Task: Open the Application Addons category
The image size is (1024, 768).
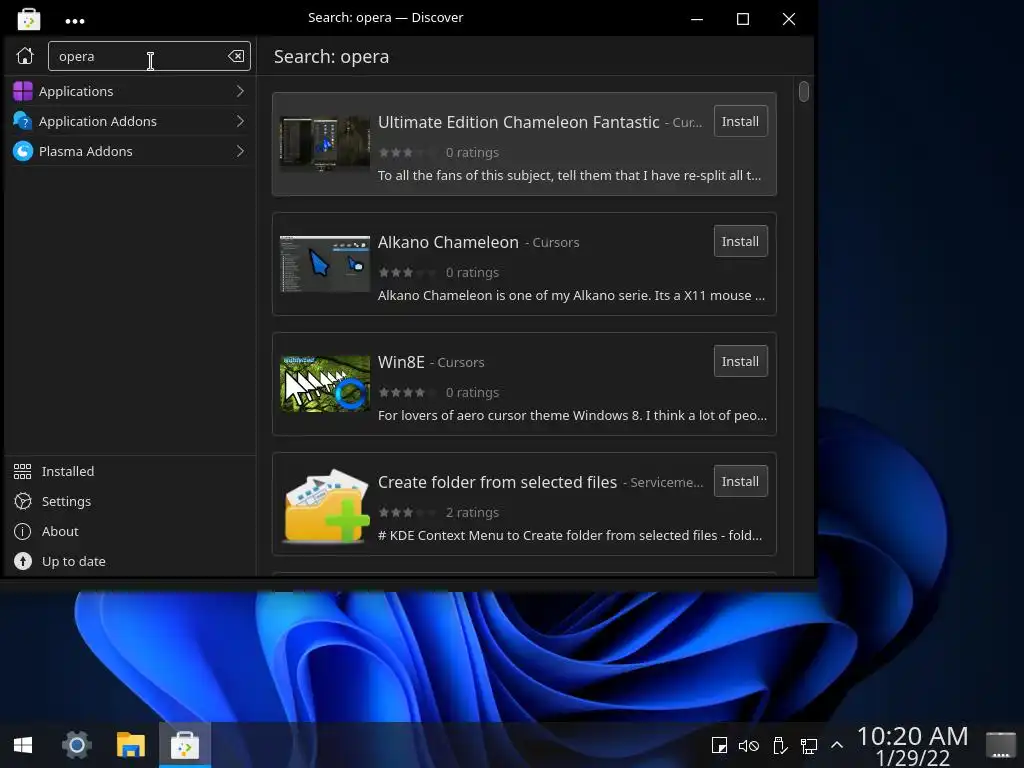Action: [131, 121]
